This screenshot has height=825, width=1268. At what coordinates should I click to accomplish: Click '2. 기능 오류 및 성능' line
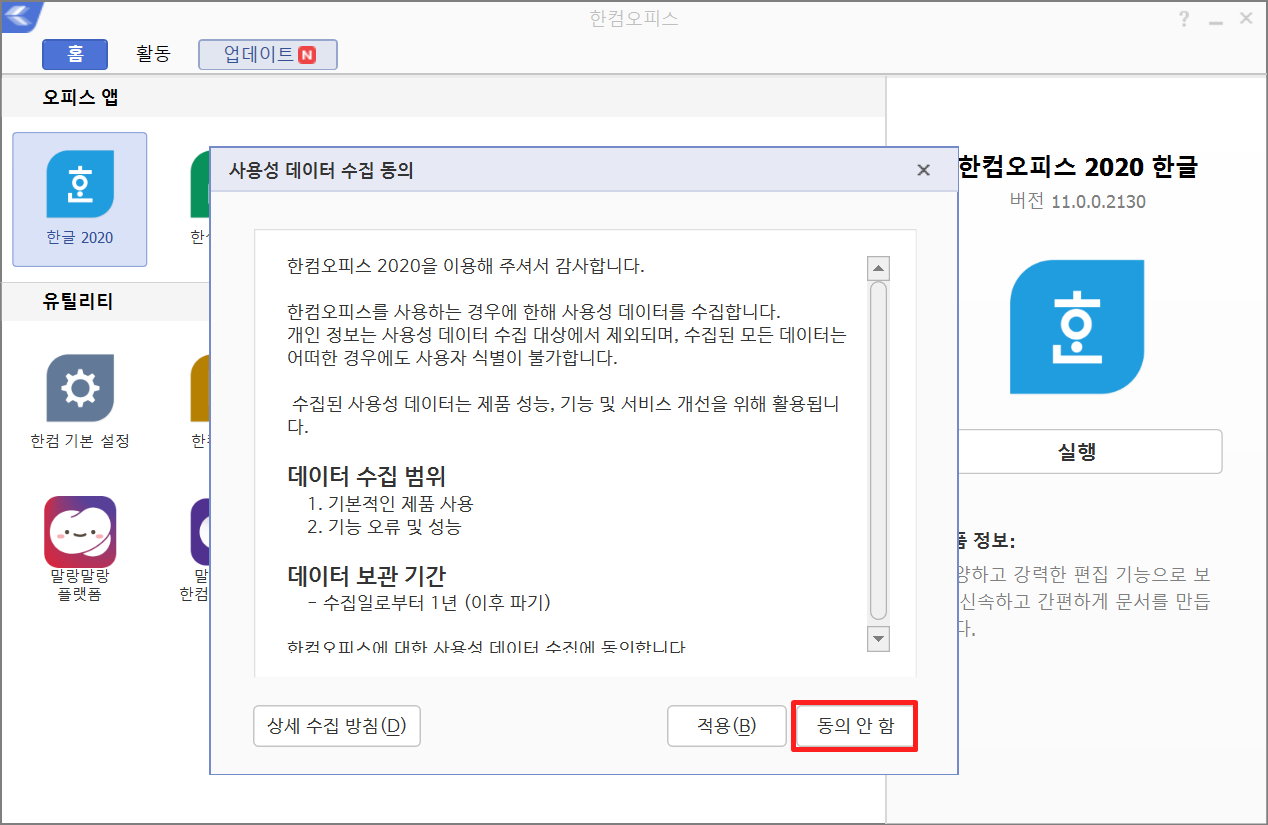tap(385, 526)
